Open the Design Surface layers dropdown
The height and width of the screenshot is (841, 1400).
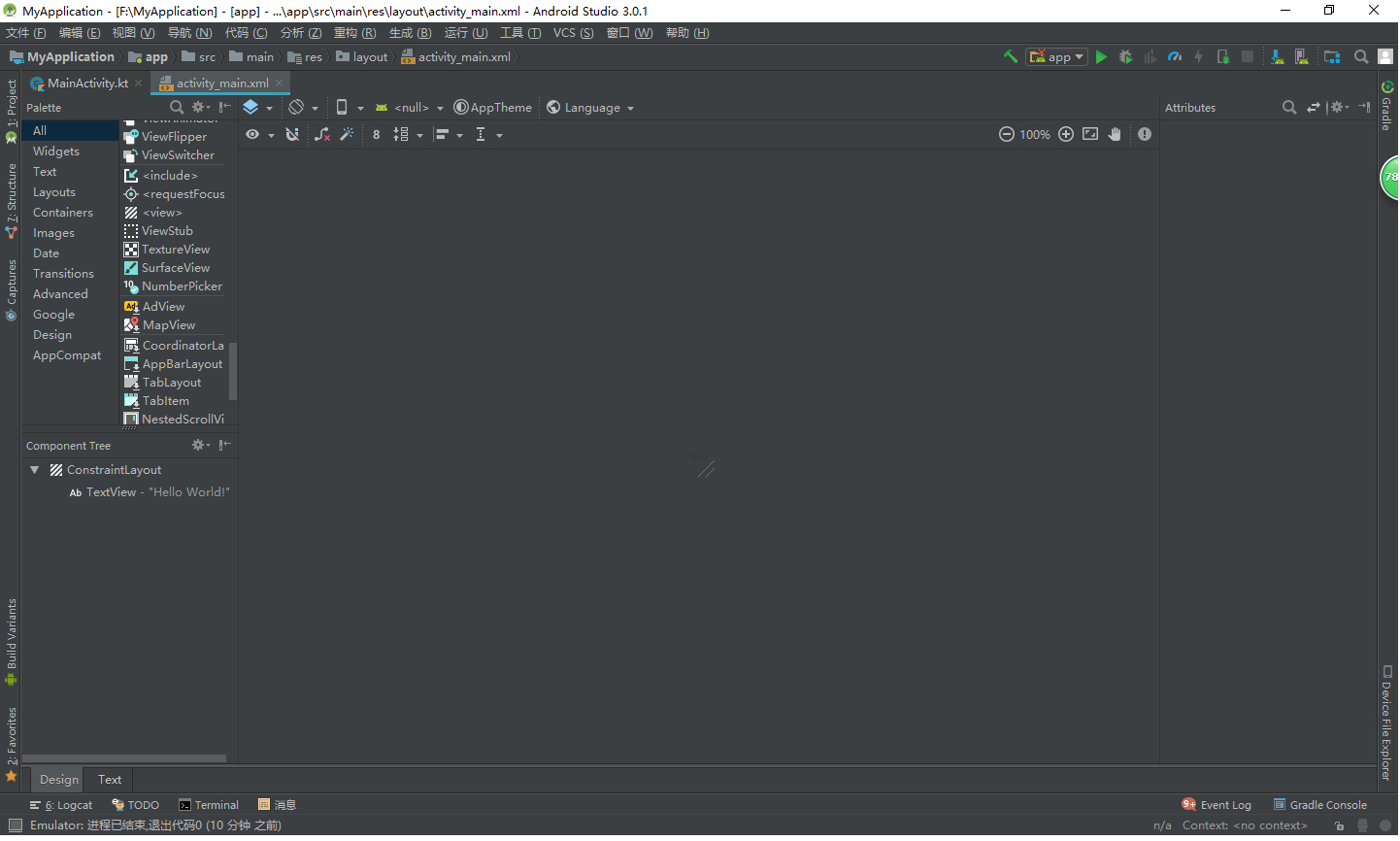pos(257,108)
